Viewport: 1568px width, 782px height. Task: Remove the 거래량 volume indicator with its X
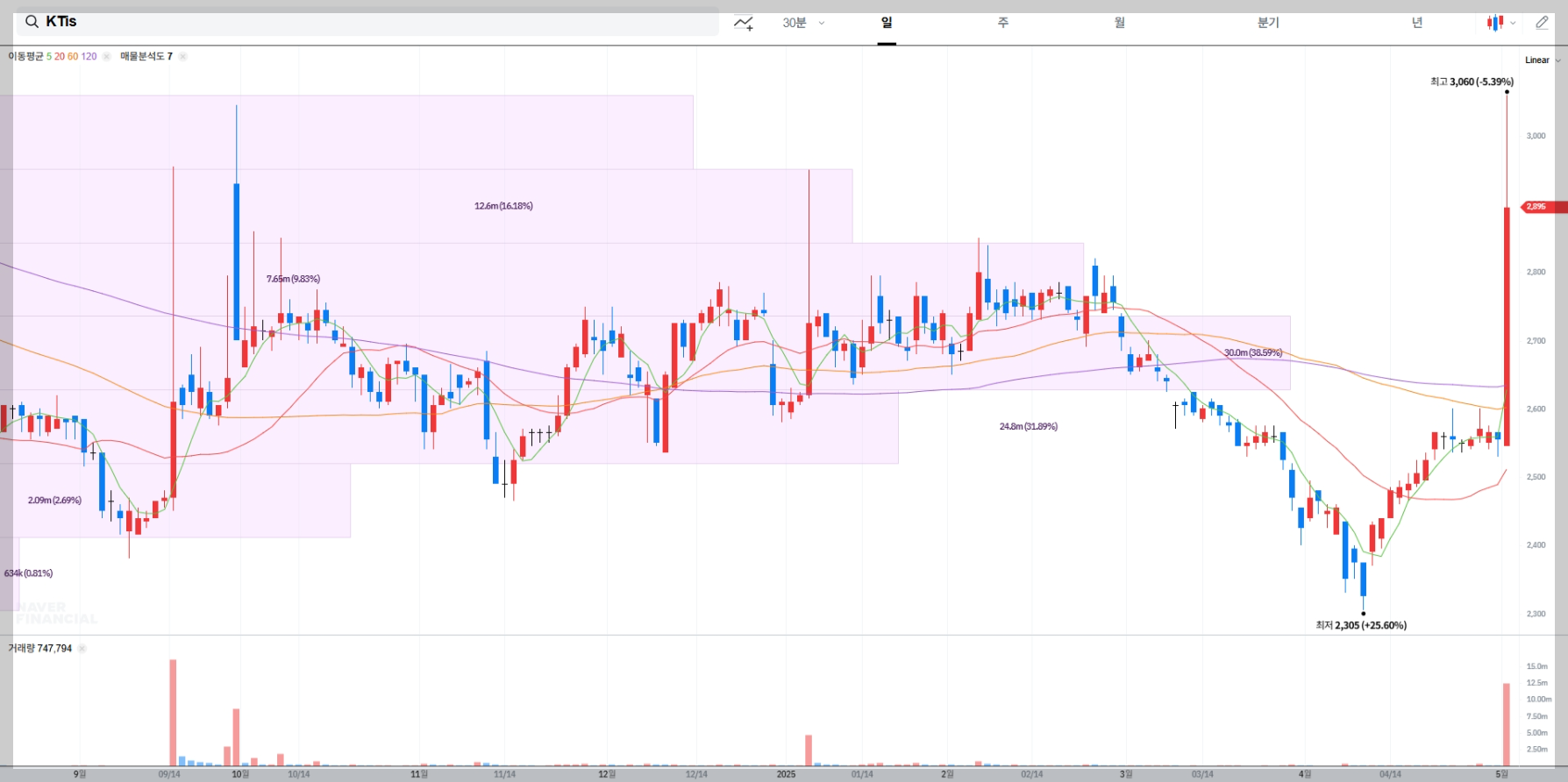[82, 649]
